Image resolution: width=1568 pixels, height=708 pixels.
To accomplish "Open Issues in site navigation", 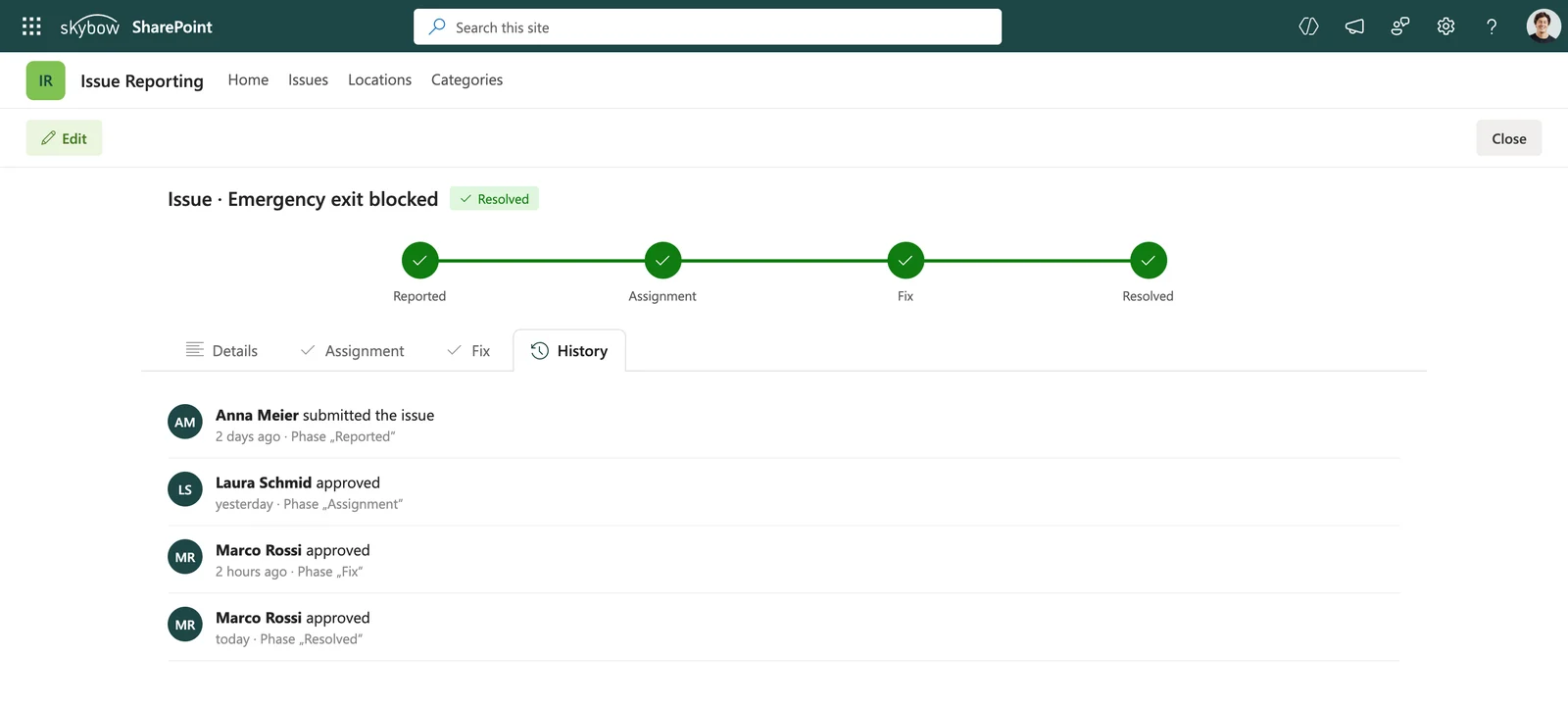I will tap(308, 80).
